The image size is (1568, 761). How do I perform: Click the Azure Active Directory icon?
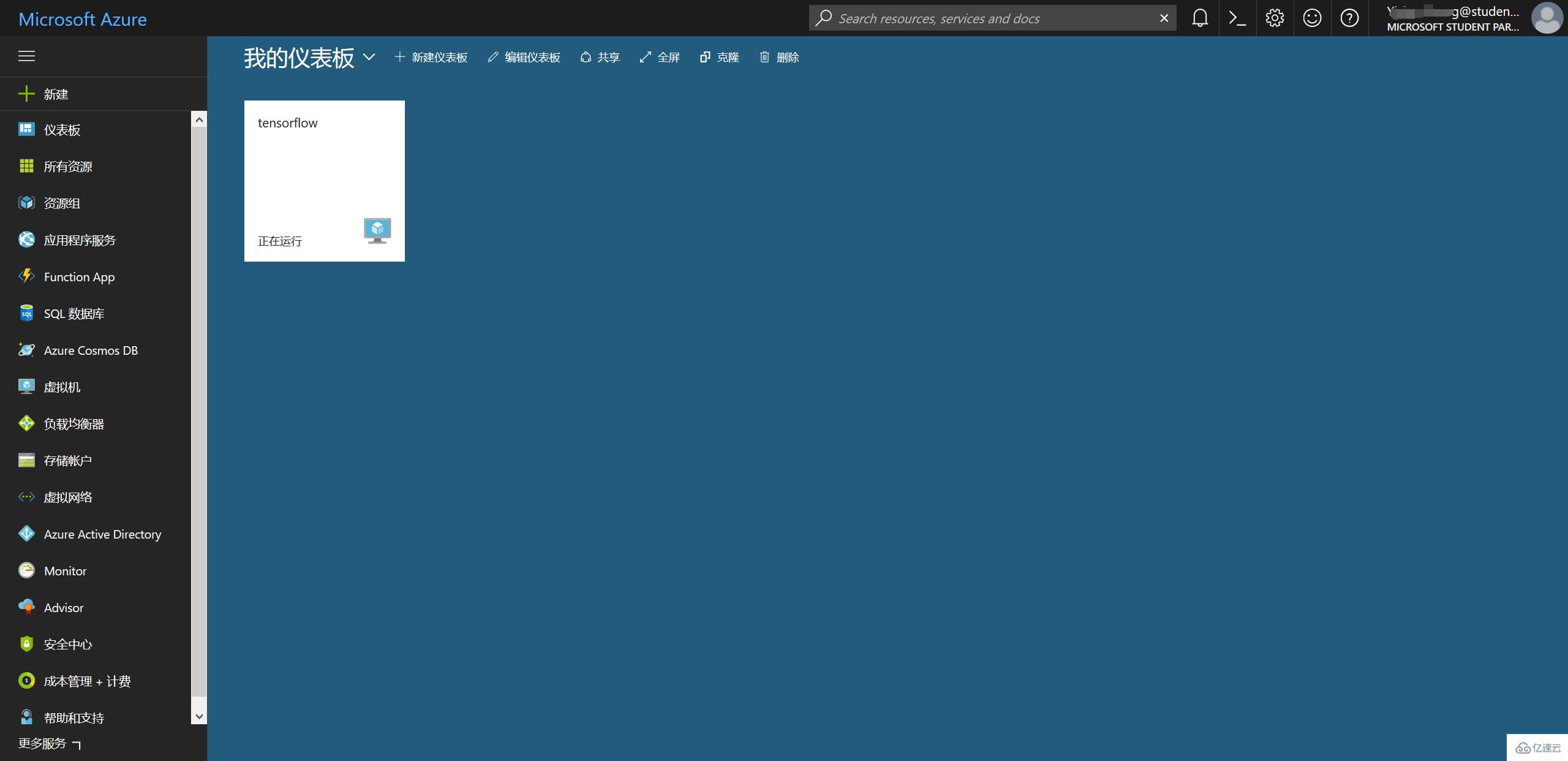click(26, 534)
